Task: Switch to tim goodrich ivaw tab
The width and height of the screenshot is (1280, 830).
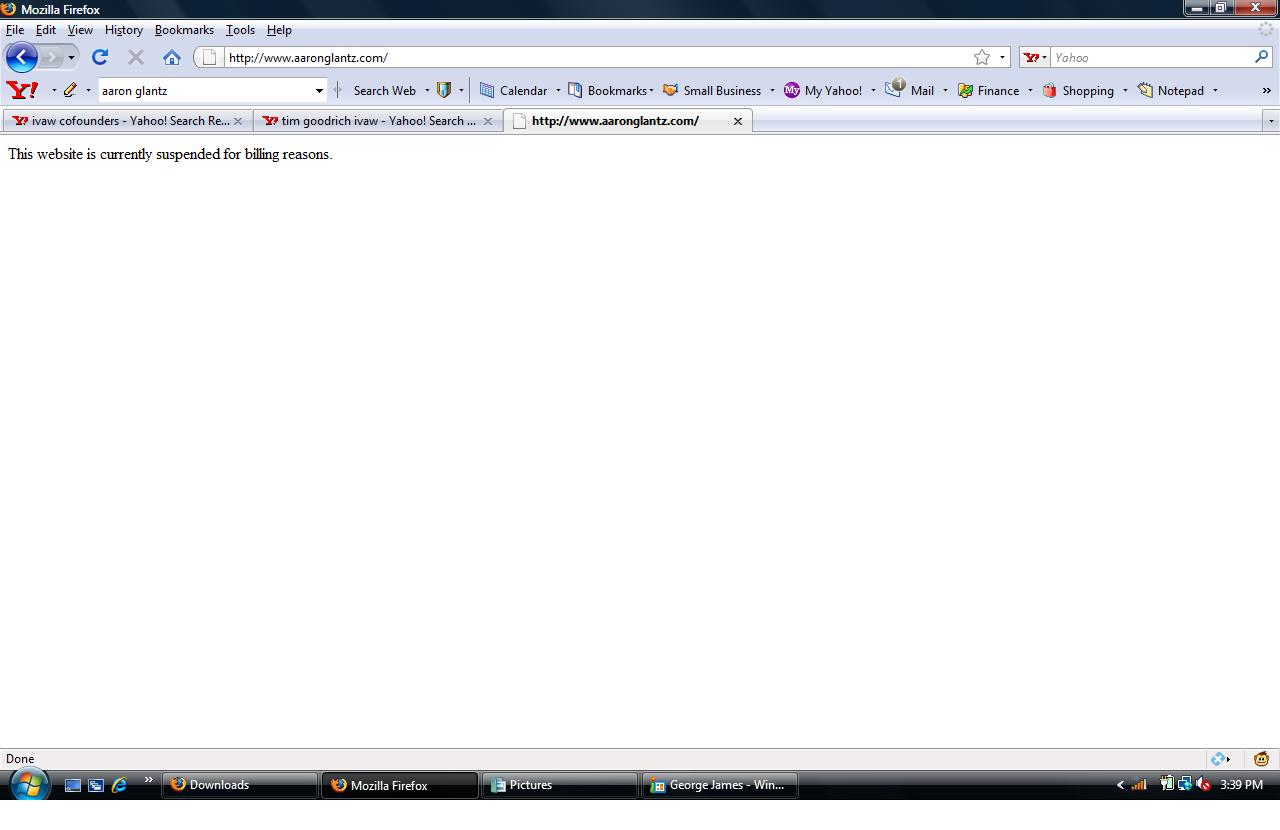Action: coord(370,121)
